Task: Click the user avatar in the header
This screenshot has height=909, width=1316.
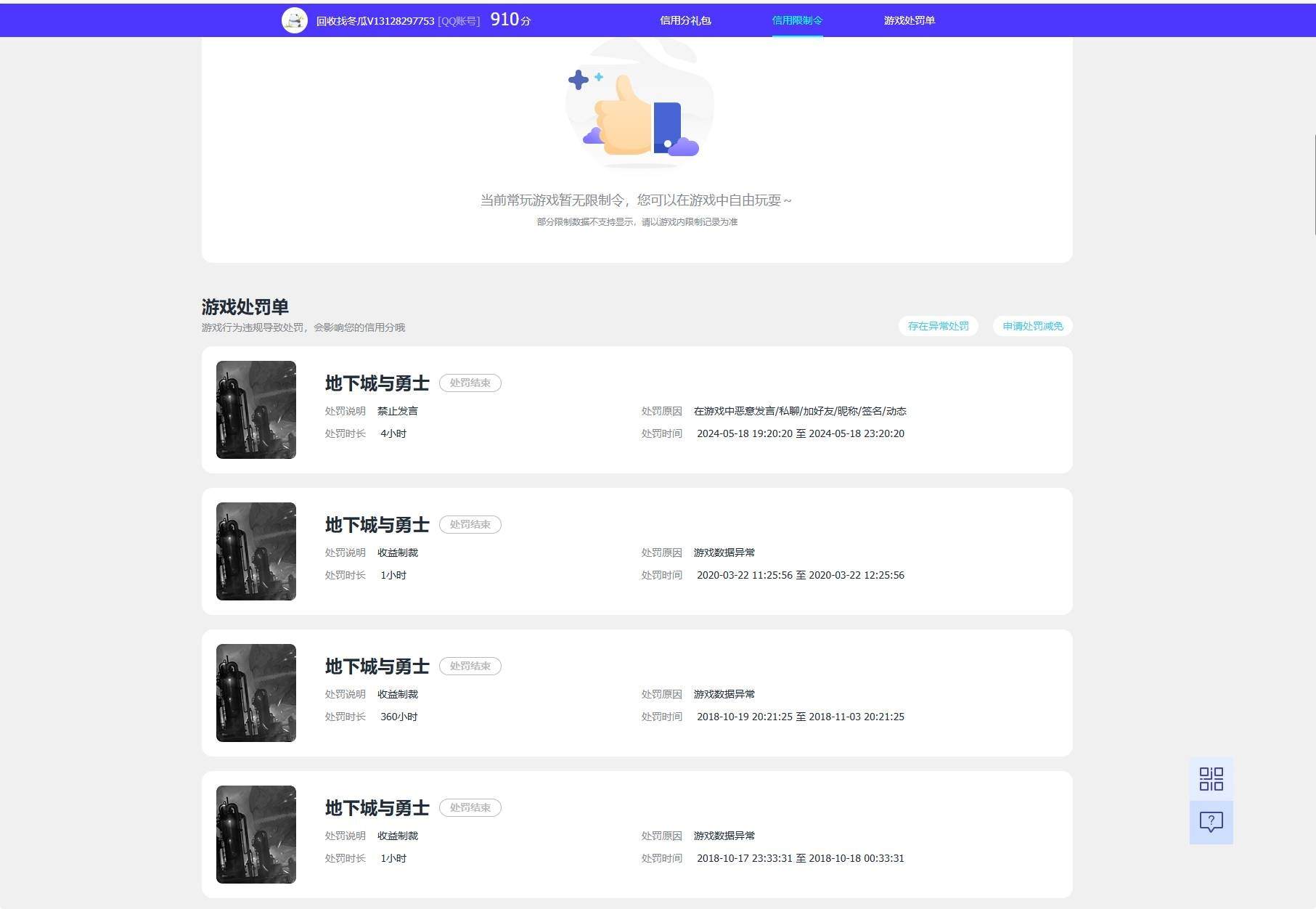Action: coord(294,20)
